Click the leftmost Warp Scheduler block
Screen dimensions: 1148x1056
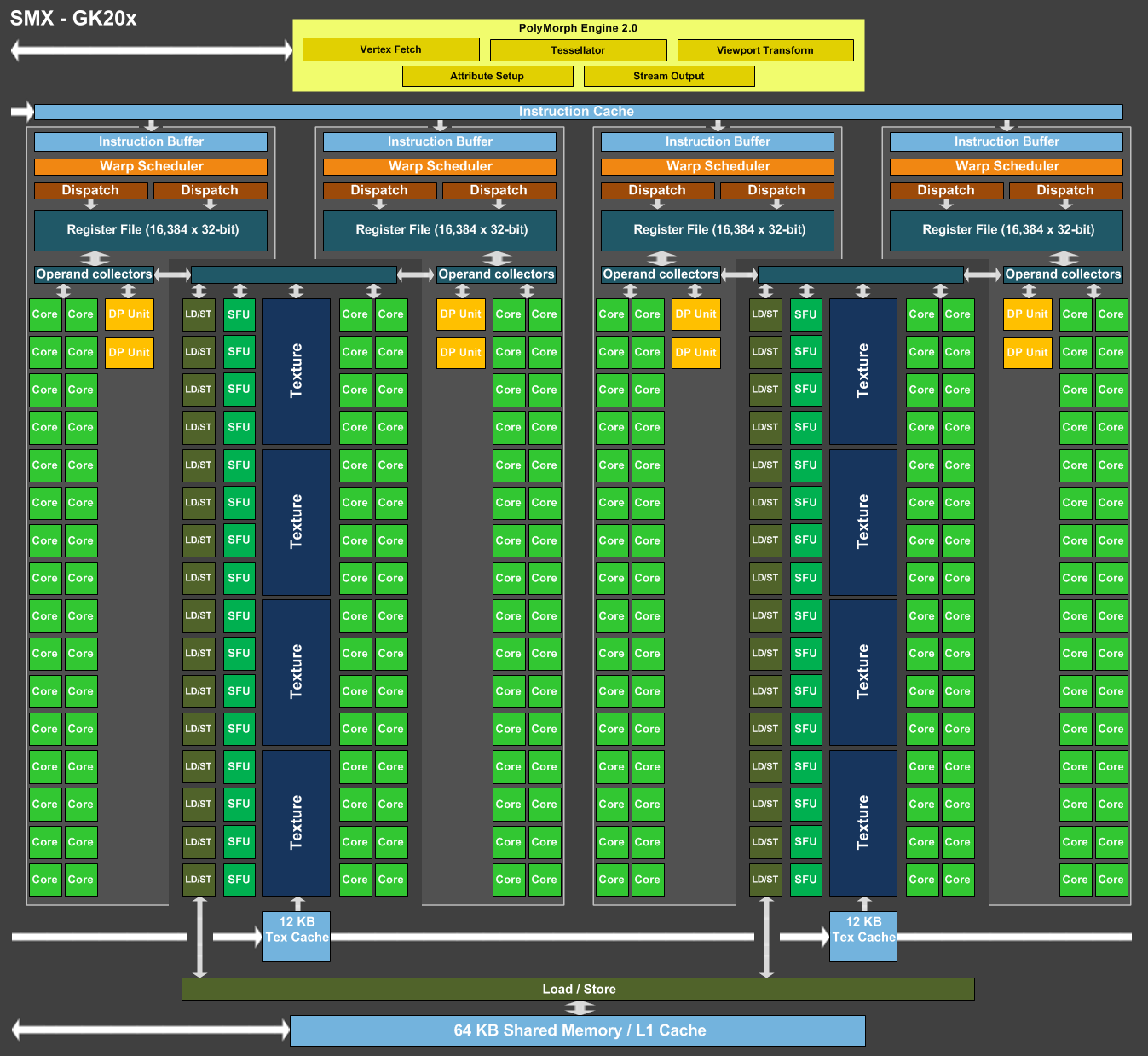(x=151, y=167)
